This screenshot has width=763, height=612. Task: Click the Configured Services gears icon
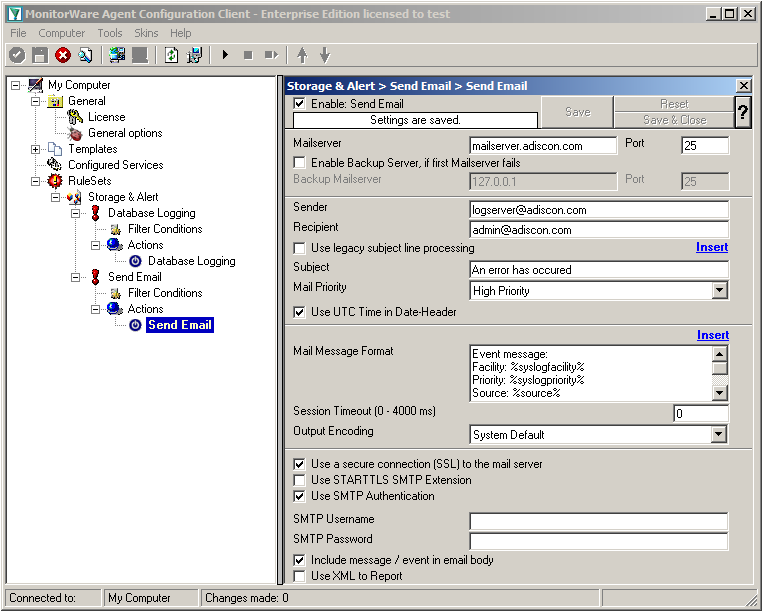55,165
